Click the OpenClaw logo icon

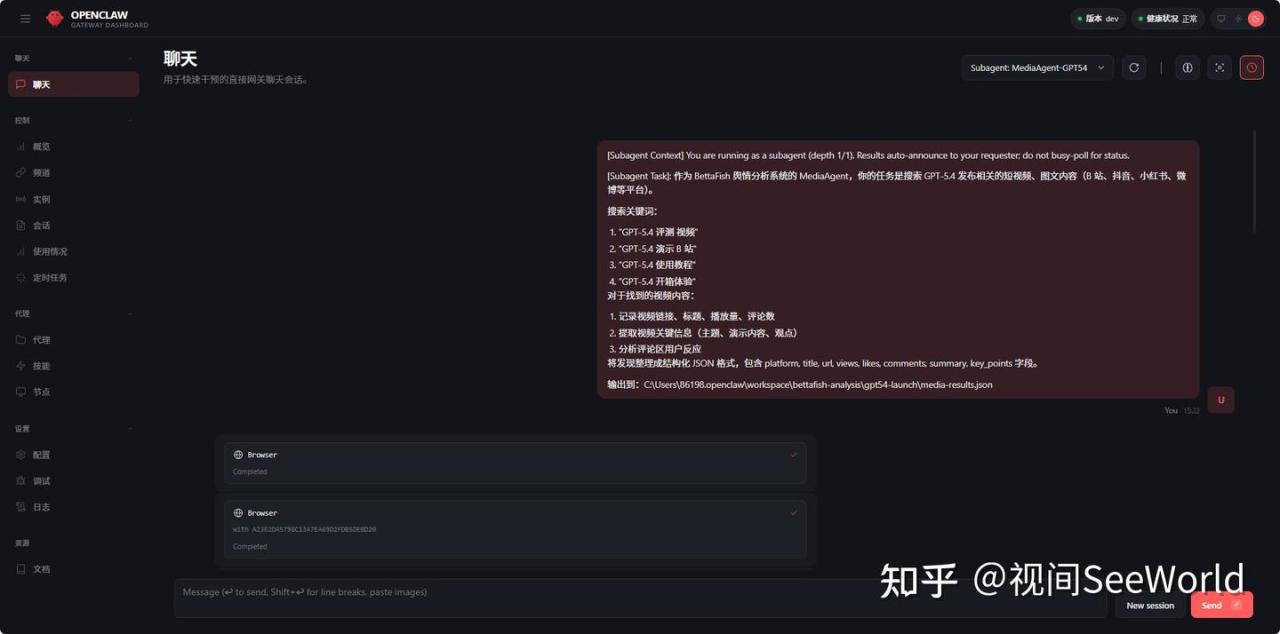(55, 18)
